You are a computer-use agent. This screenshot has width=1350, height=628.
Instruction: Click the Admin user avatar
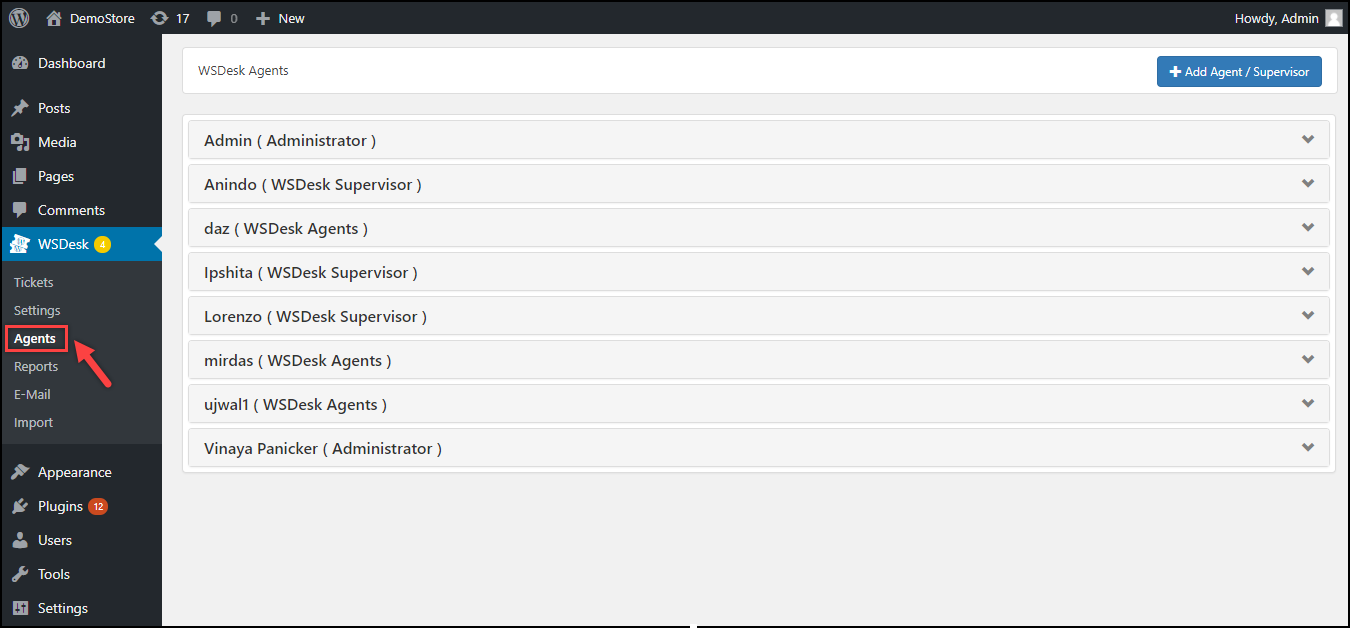pyautogui.click(x=1334, y=18)
